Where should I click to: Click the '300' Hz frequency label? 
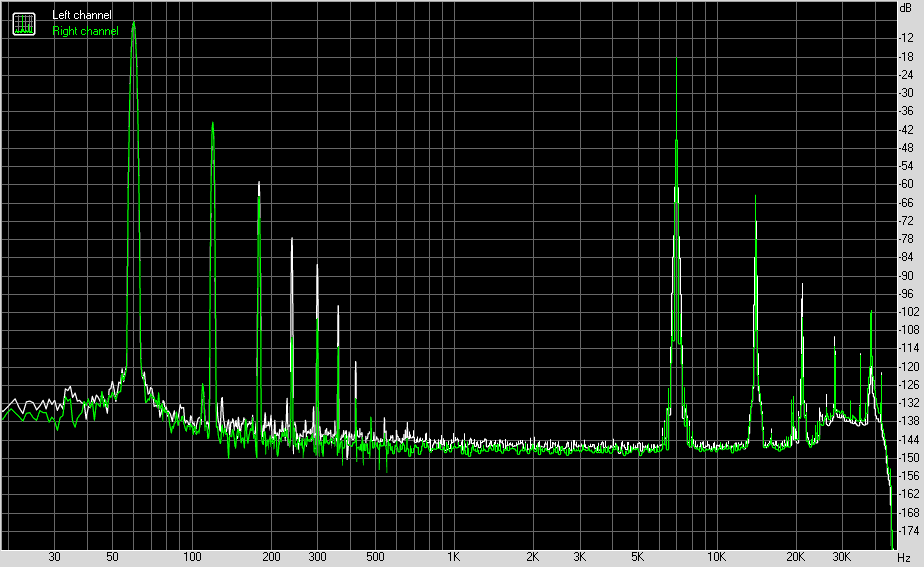(318, 557)
